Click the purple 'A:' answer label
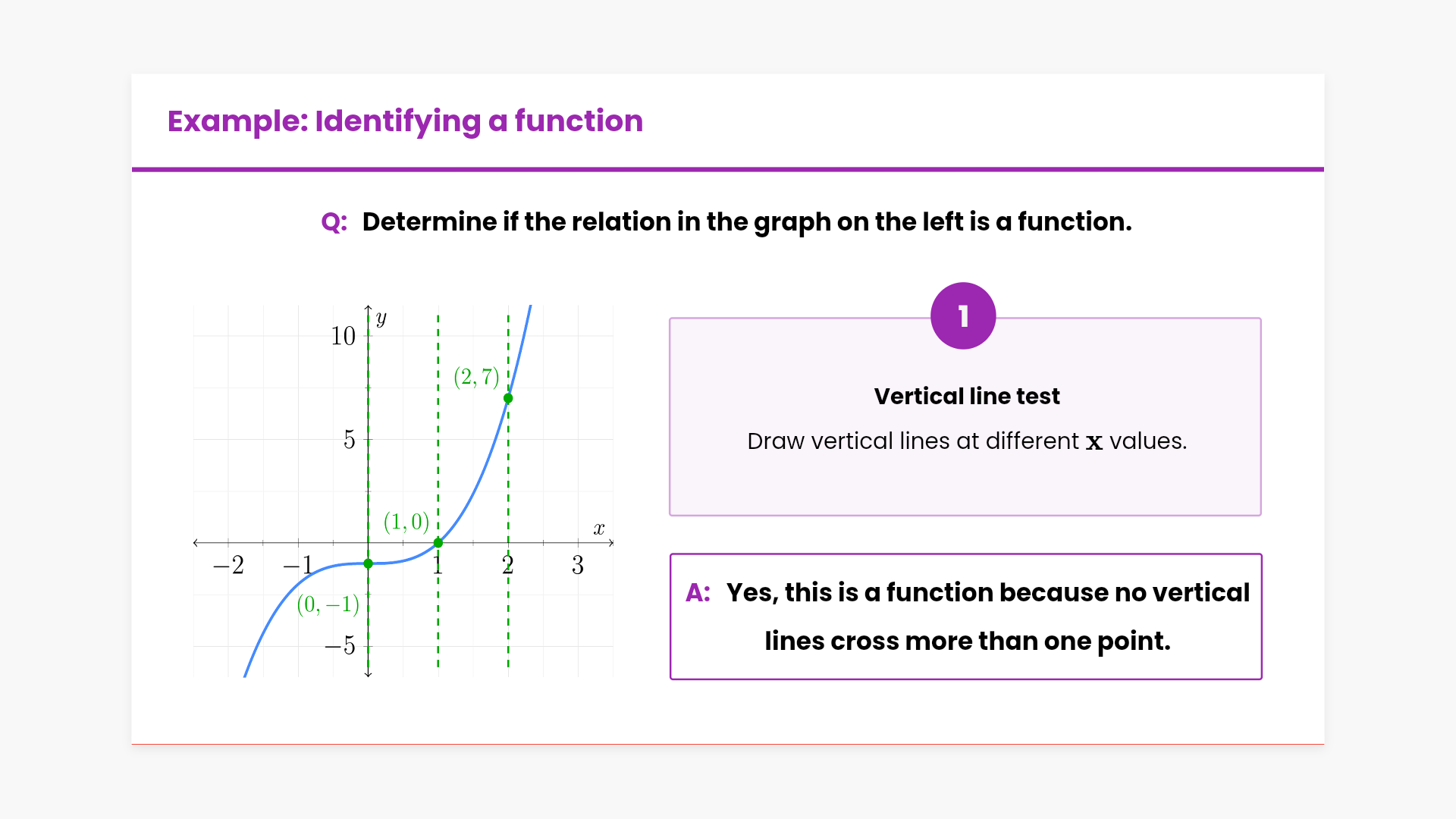Image resolution: width=1456 pixels, height=819 pixels. coord(698,592)
